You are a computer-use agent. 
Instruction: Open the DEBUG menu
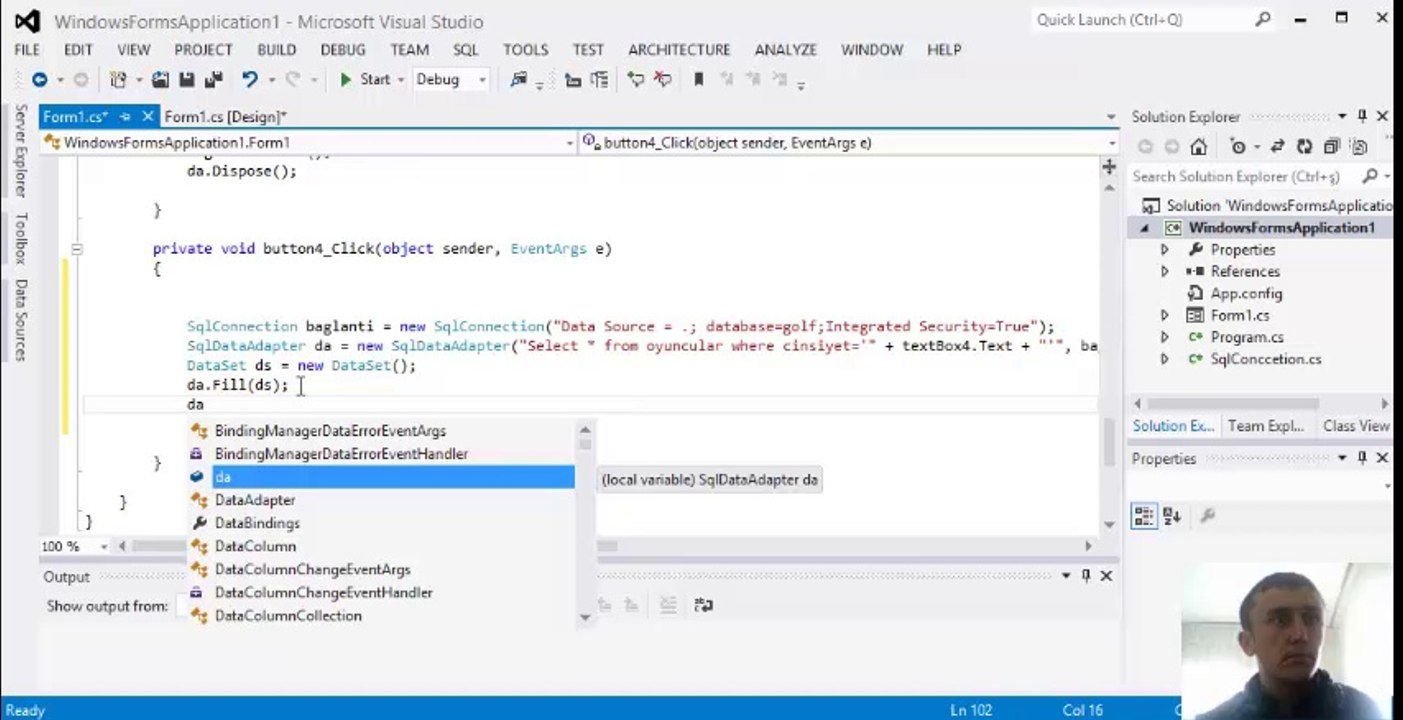[343, 50]
